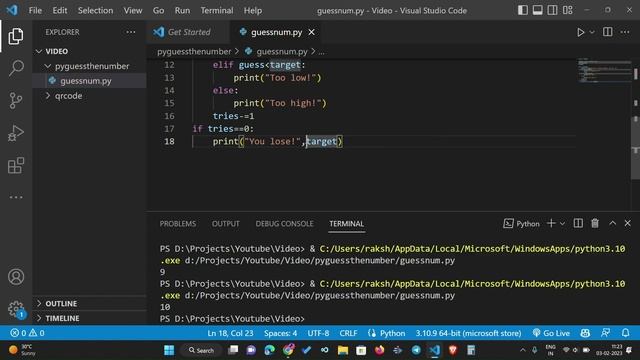Screen dimensions: 640x360
Task: Open the Manage gear settings icon
Action: (16, 309)
